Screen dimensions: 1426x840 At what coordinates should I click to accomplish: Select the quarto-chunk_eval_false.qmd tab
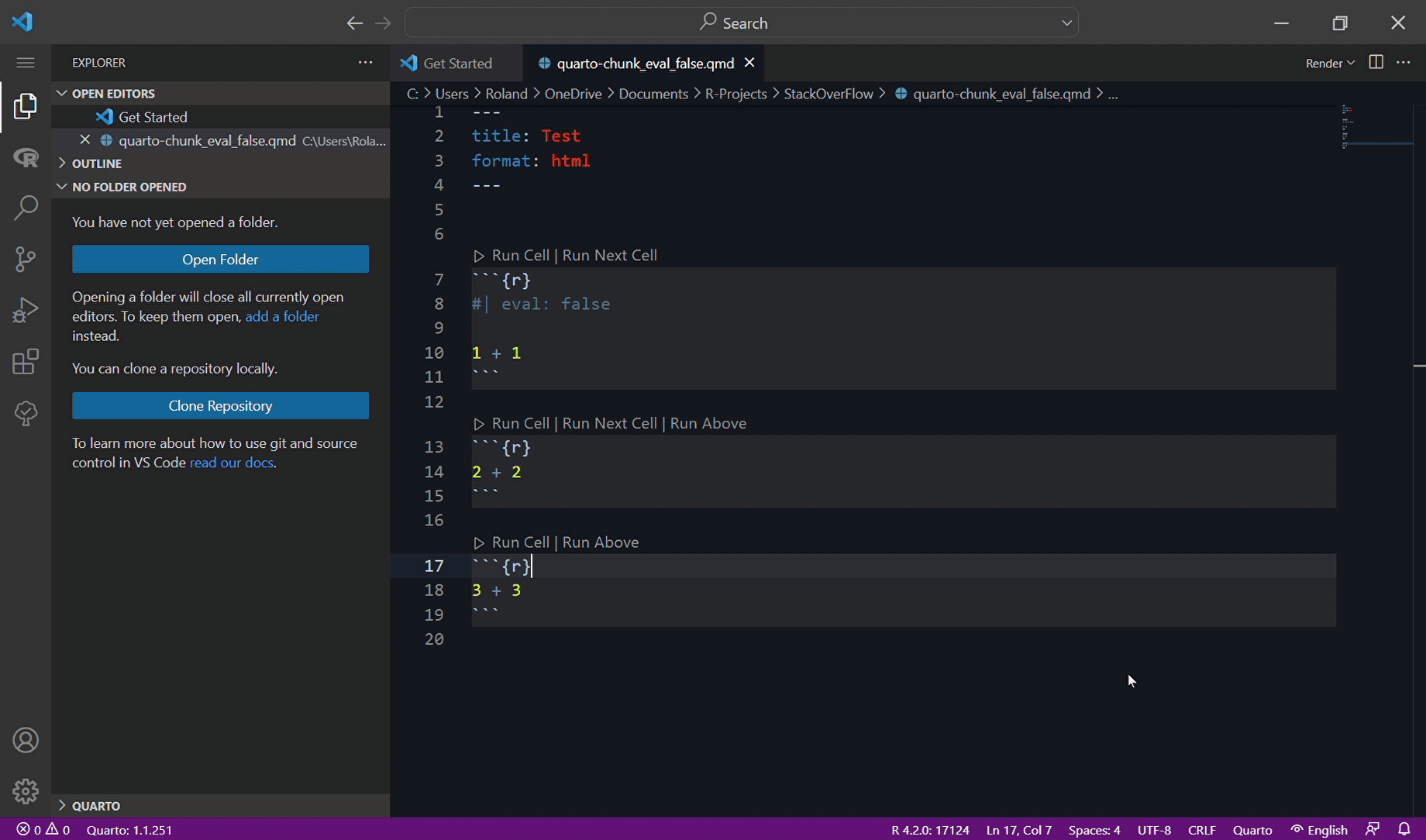(x=645, y=64)
